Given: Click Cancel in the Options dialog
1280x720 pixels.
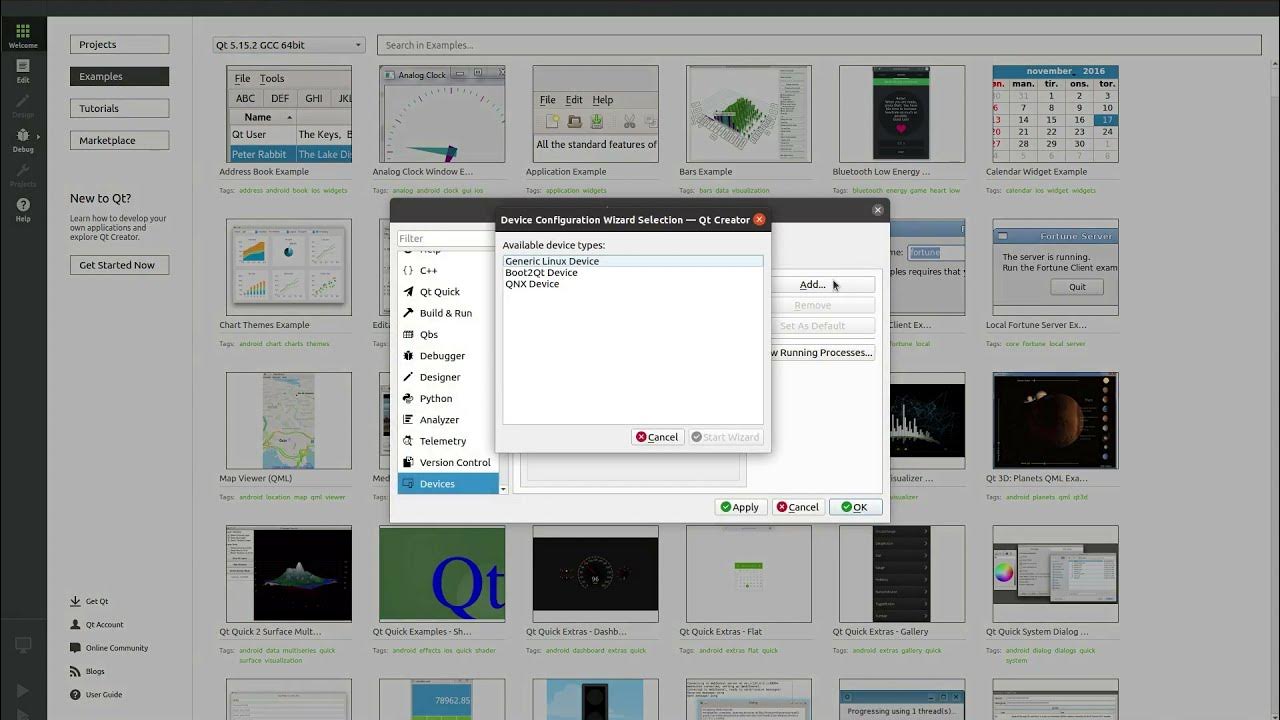Looking at the screenshot, I should click(x=798, y=507).
